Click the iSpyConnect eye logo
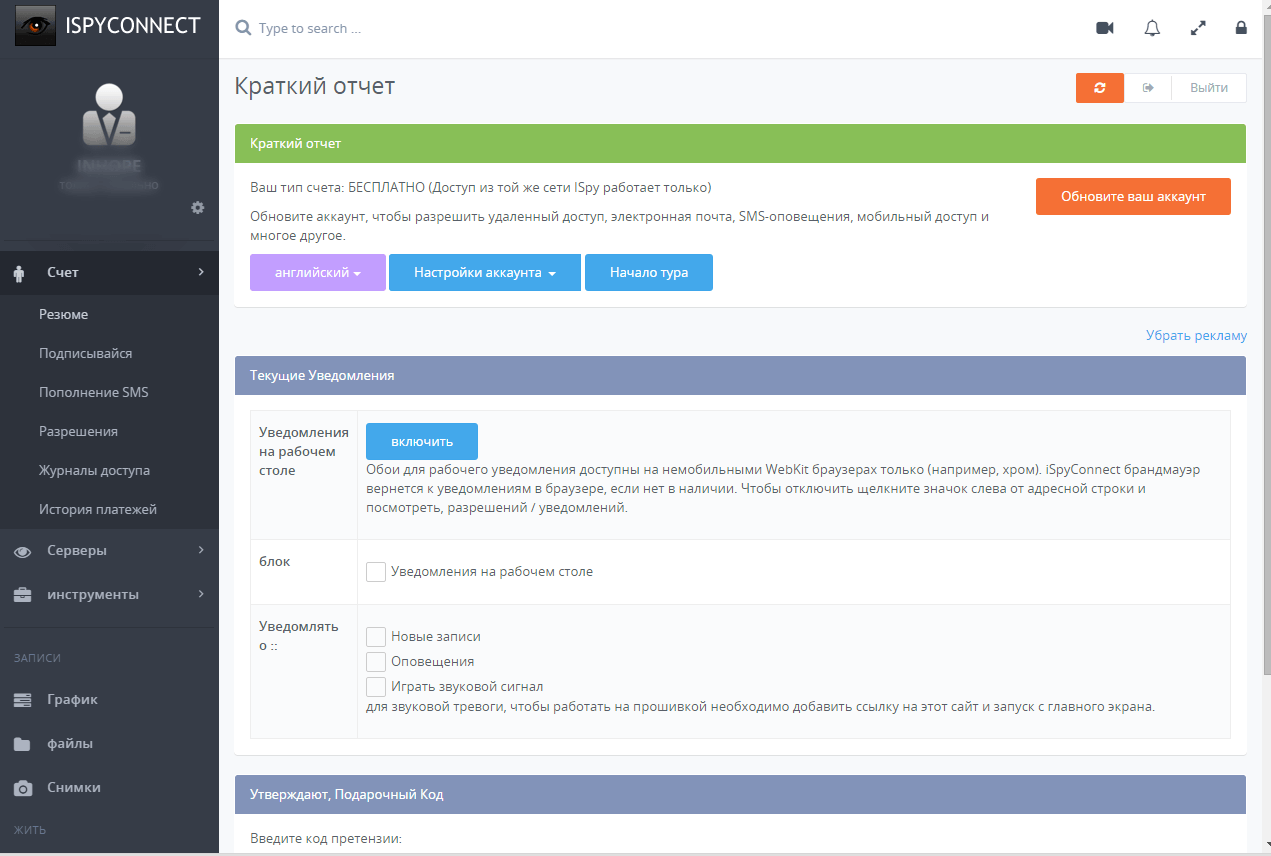 coord(35,26)
